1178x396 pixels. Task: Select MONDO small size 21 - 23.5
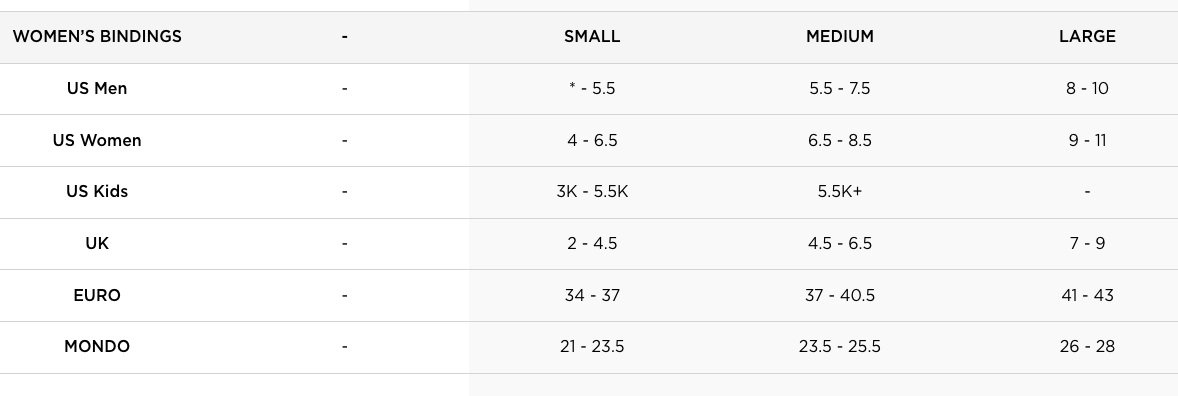pos(592,346)
